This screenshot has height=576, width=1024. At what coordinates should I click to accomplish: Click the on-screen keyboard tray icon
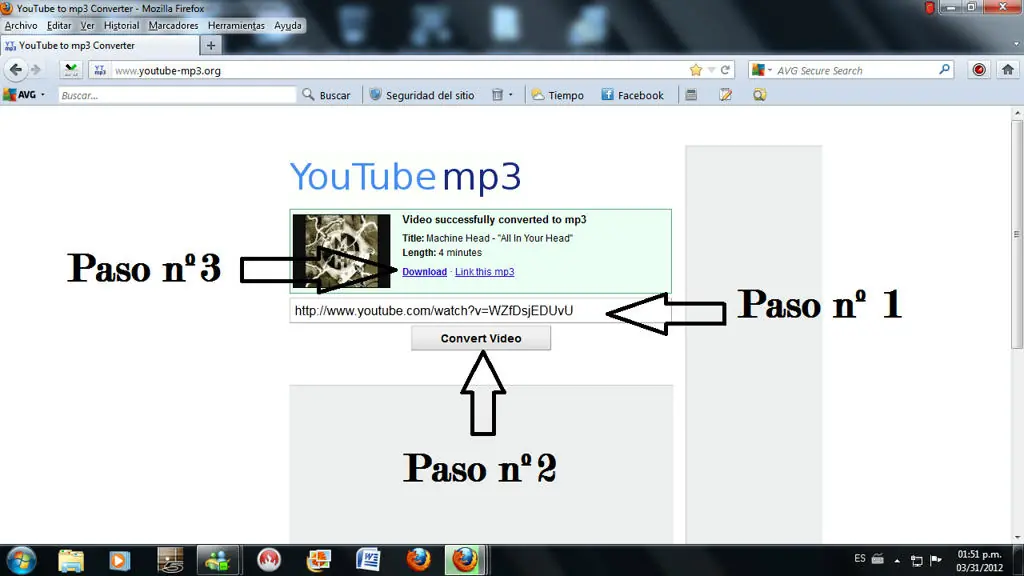click(x=878, y=559)
